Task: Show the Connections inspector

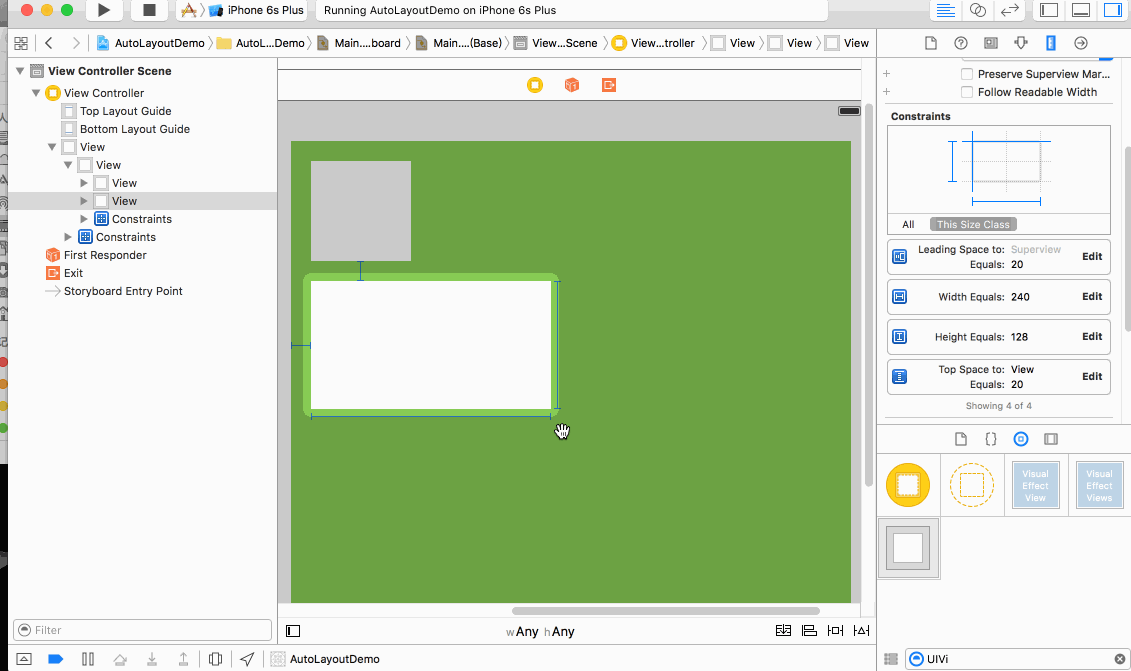Action: coord(1080,43)
